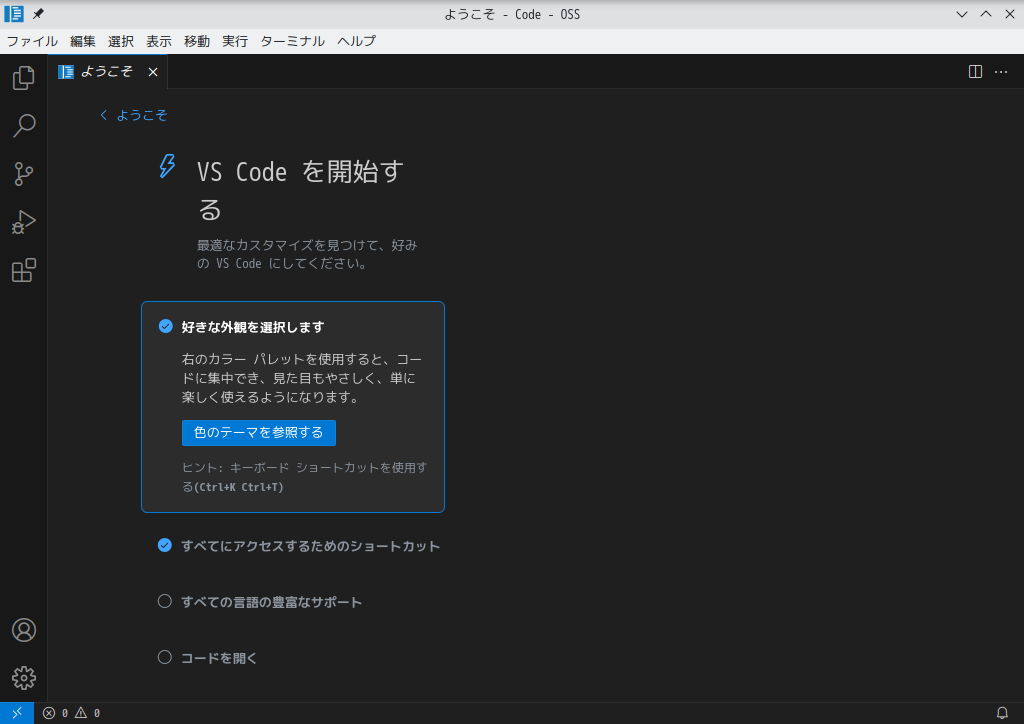Select the ようこそ editor tab
Screen dimensions: 1024x724
[x=108, y=71]
